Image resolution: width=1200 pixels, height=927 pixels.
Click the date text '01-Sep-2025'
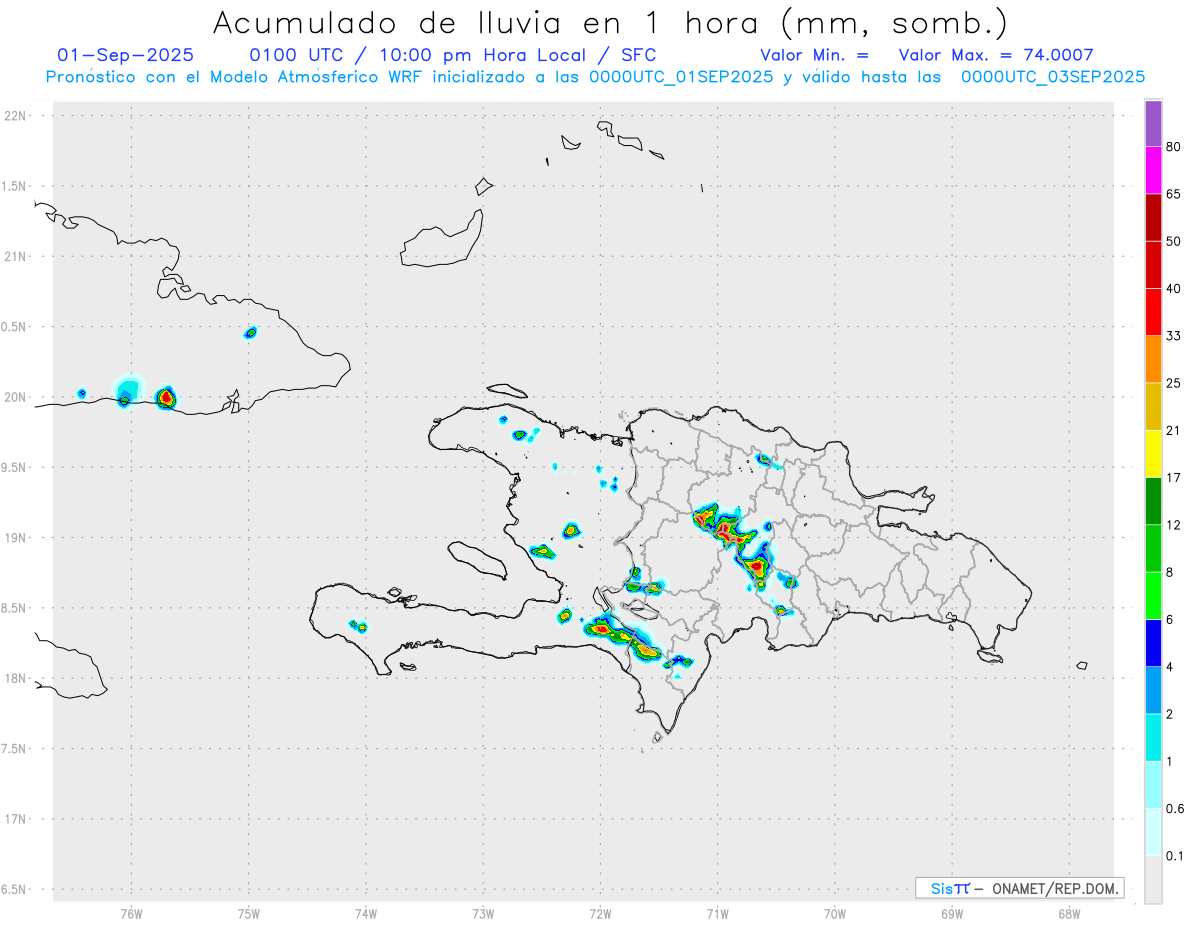coord(126,55)
